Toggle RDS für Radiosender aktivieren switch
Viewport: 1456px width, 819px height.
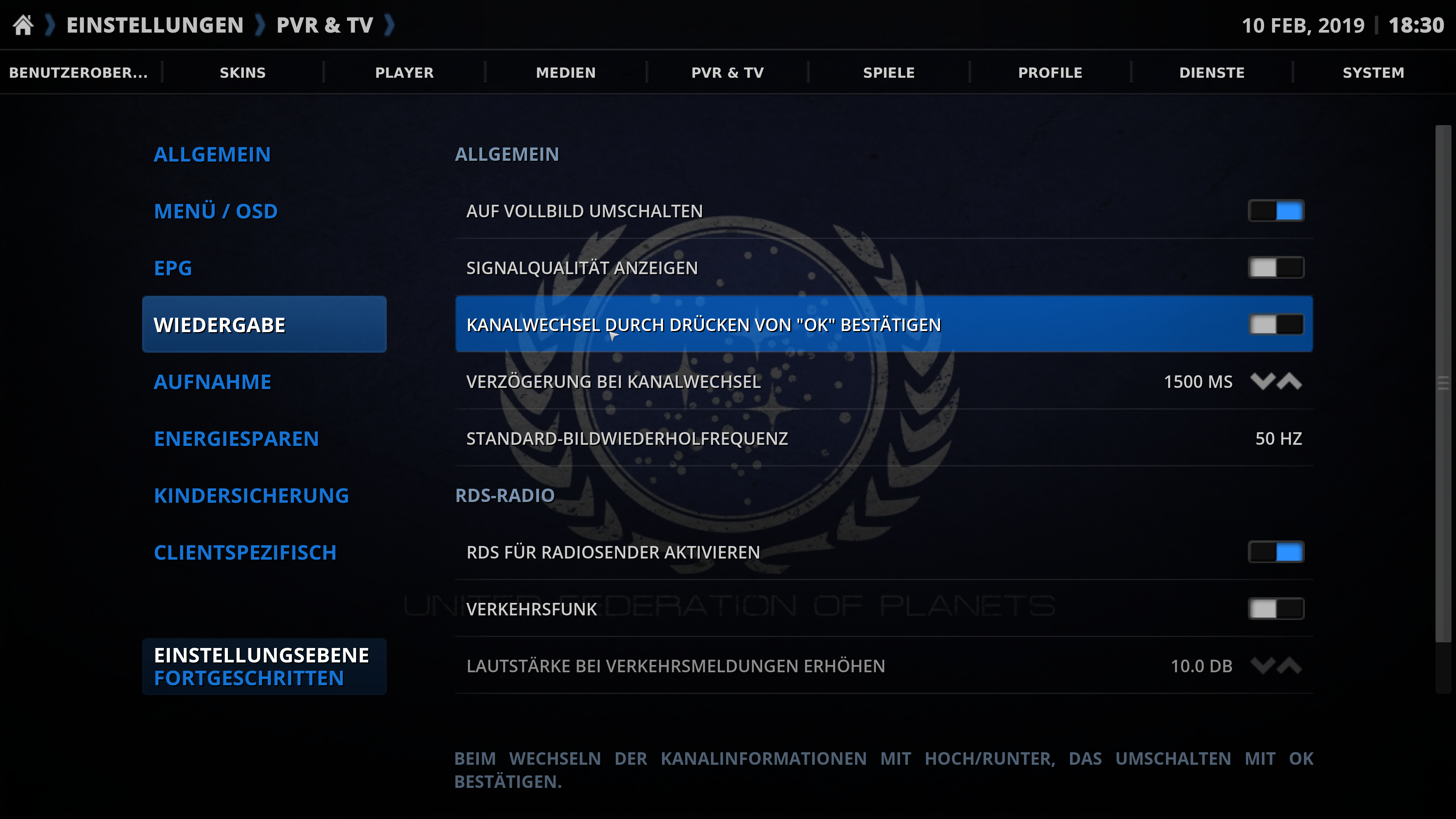[1276, 552]
